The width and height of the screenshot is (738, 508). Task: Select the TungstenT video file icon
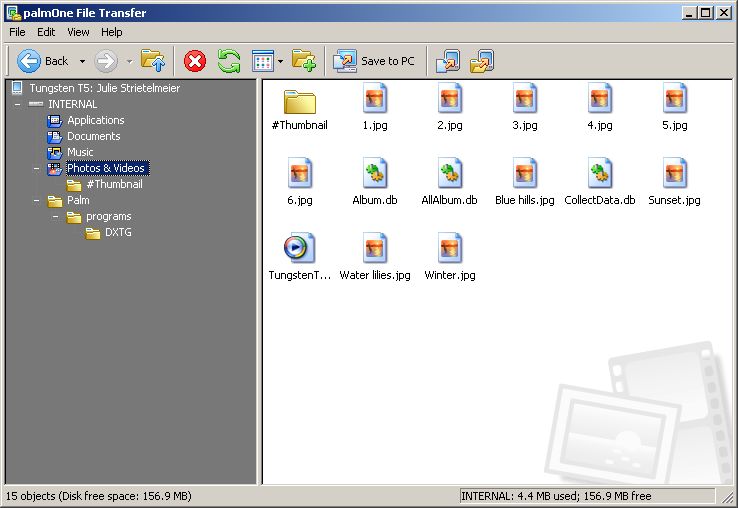[300, 248]
